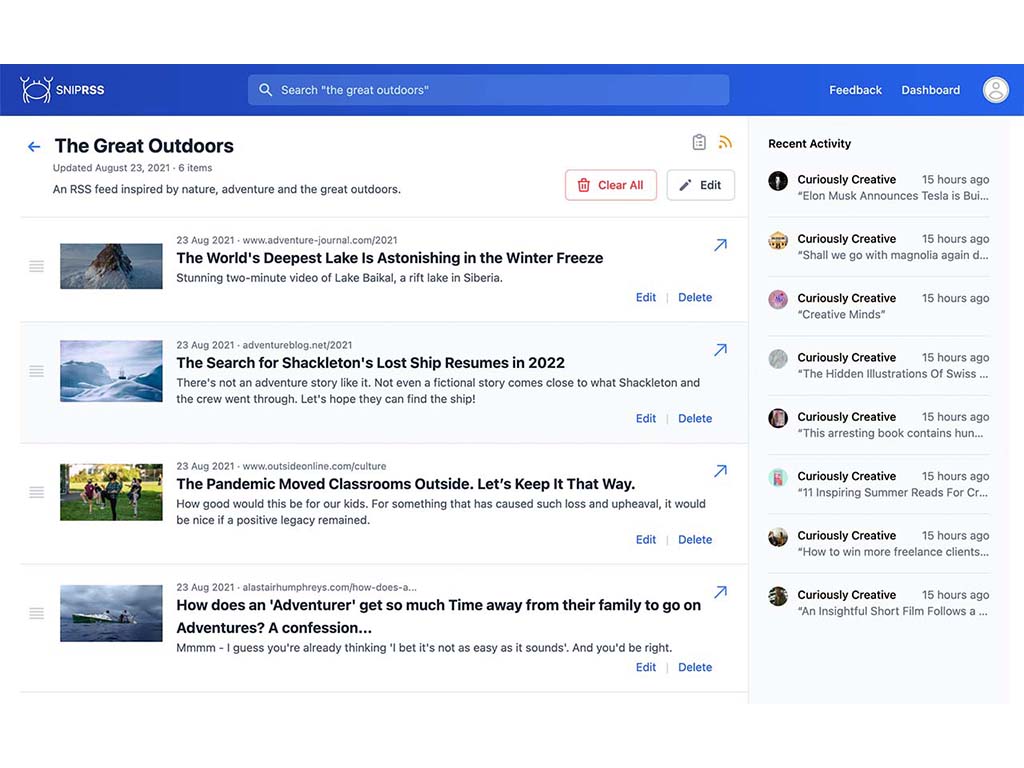Edit the Pandemic Moved Classrooms item
1024x768 pixels.
pos(646,539)
